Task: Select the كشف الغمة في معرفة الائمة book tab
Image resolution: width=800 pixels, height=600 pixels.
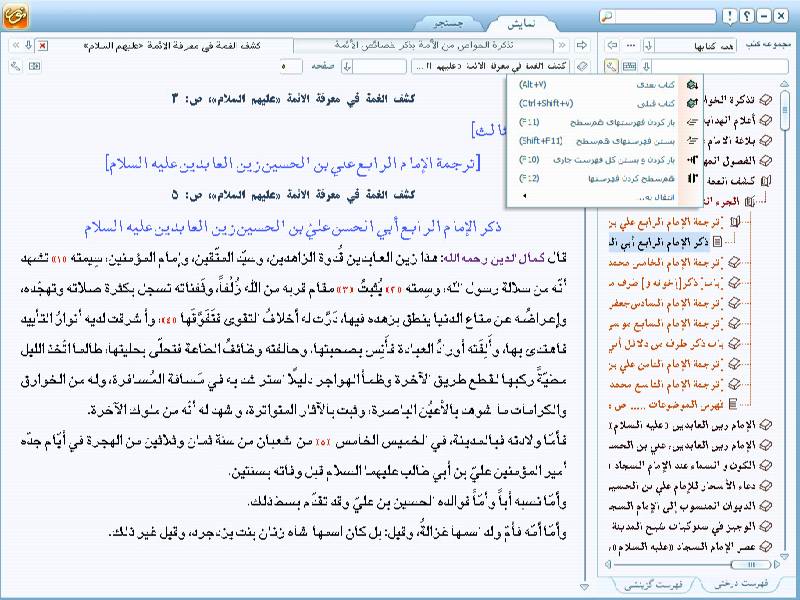Action: pyautogui.click(x=172, y=45)
